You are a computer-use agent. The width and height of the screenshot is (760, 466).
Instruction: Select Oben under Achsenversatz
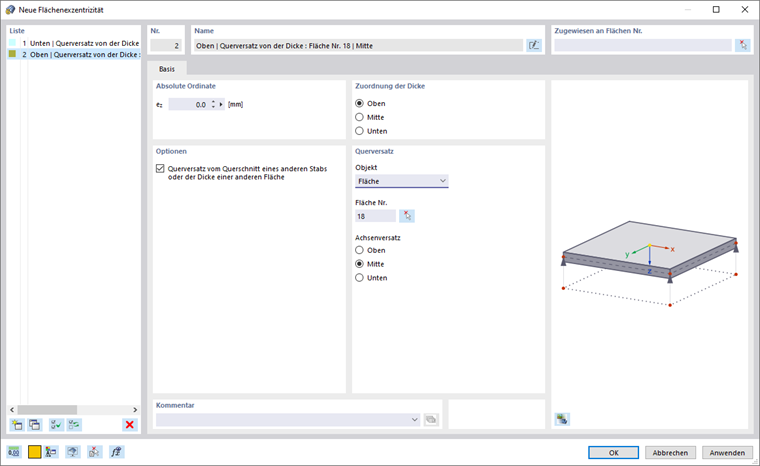click(x=359, y=250)
